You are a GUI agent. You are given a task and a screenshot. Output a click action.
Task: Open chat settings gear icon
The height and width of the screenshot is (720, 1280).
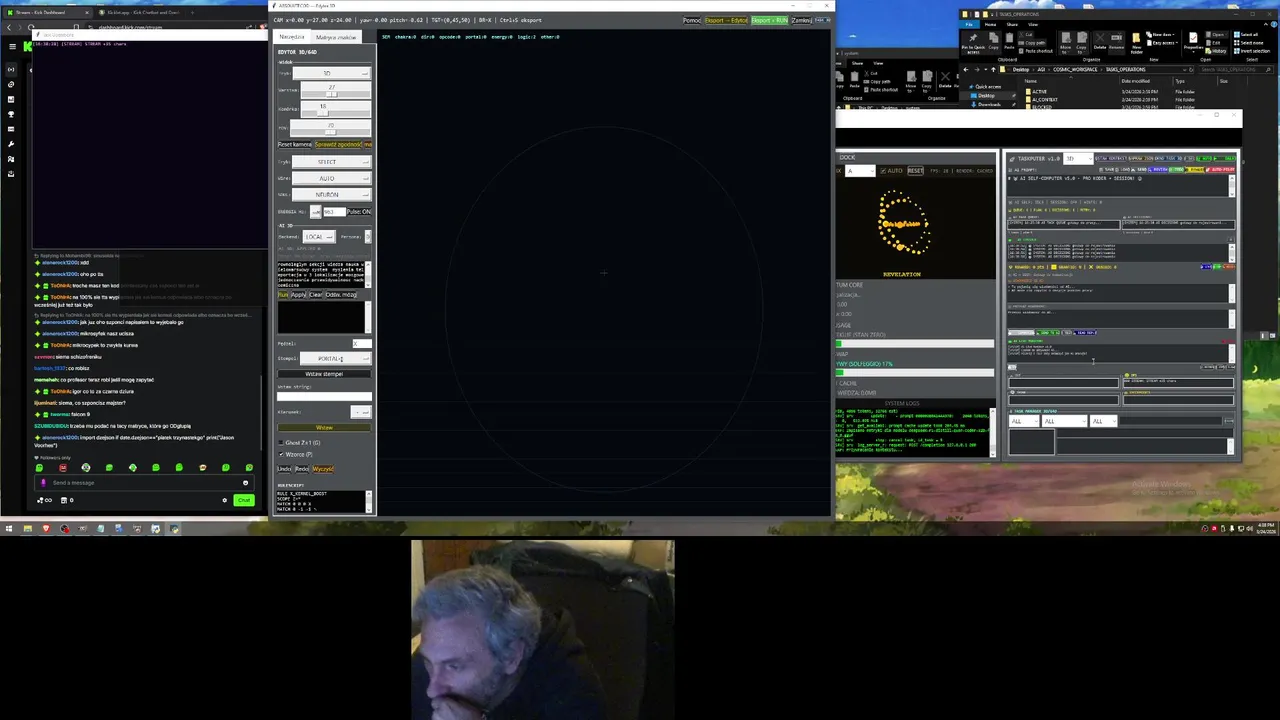pyautogui.click(x=224, y=500)
